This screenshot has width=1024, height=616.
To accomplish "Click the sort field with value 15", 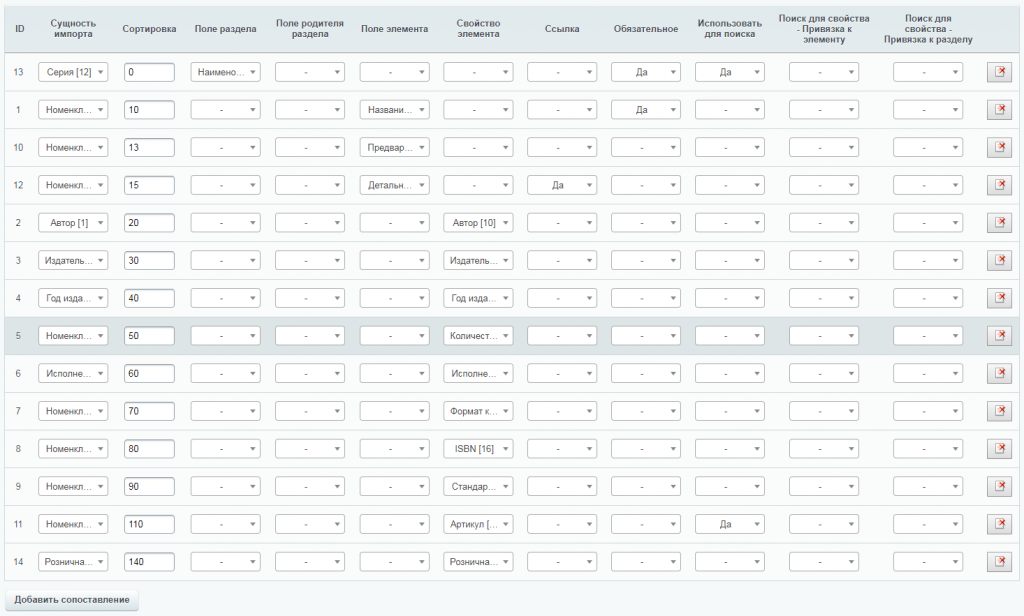I will (150, 185).
